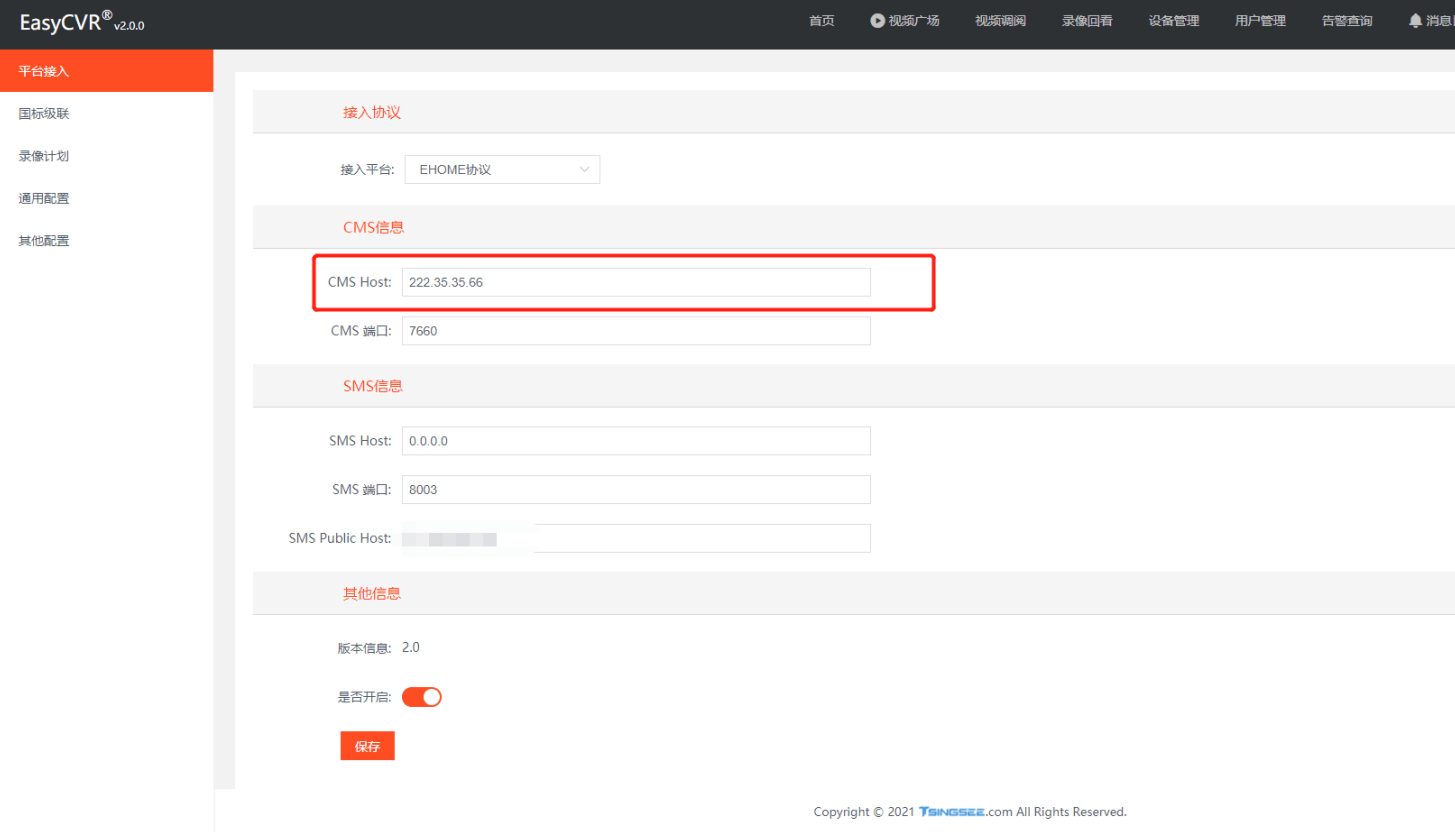Viewport: 1455px width, 832px height.
Task: Click the chevron arrow in EHOME协议 dropdown
Action: tap(585, 170)
